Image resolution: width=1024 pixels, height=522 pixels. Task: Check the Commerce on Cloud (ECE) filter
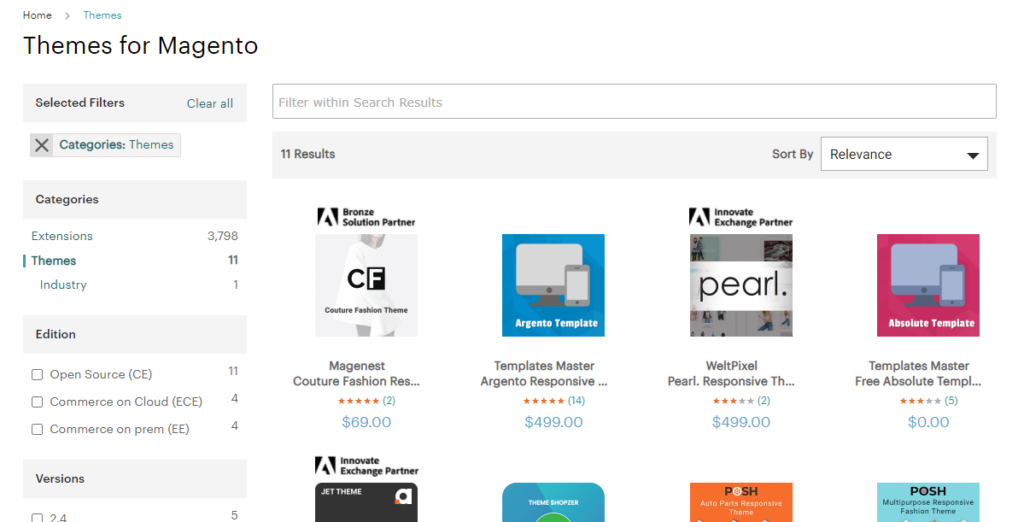click(37, 402)
